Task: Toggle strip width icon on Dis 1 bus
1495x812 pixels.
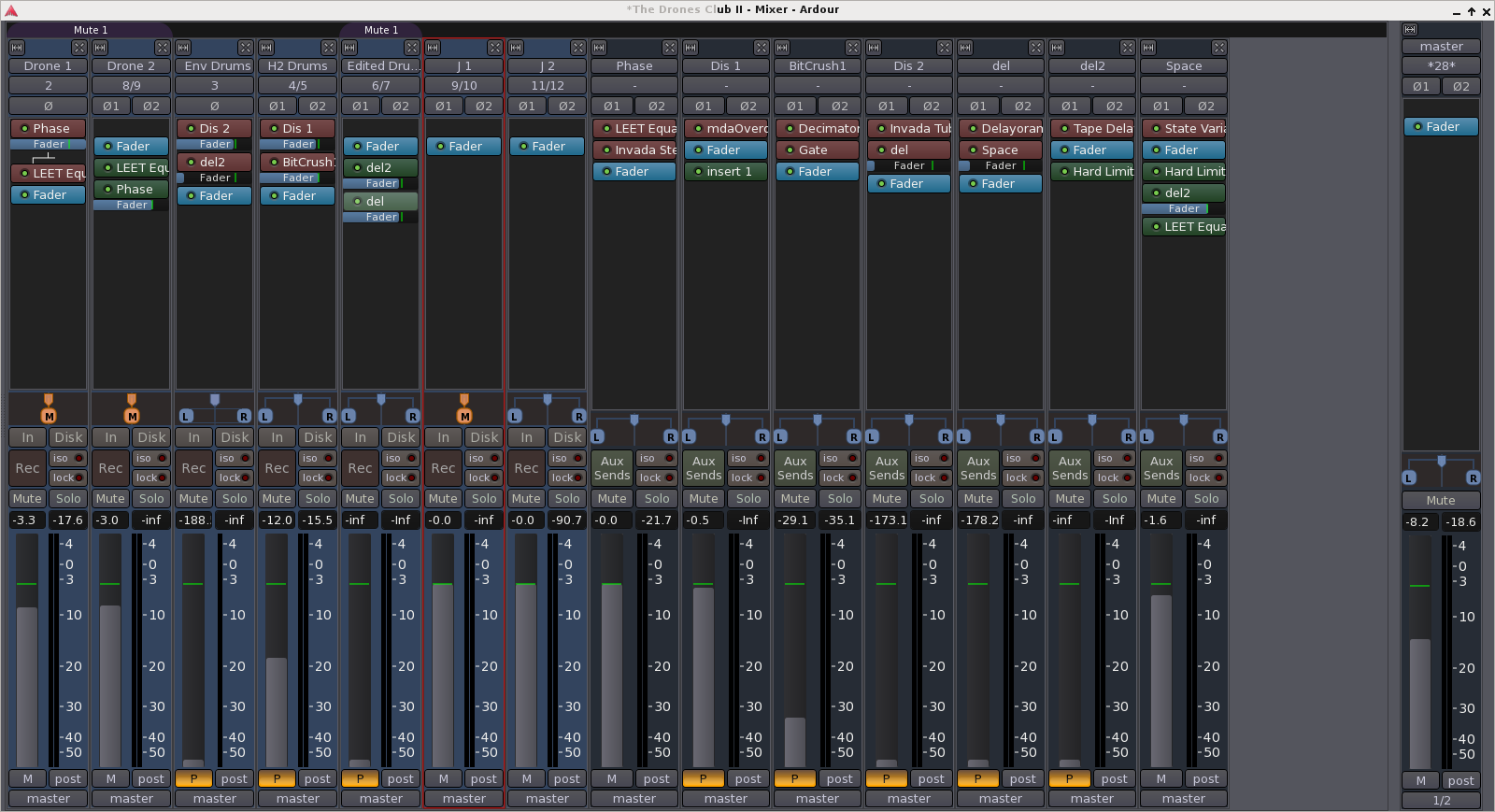Action: tap(691, 48)
